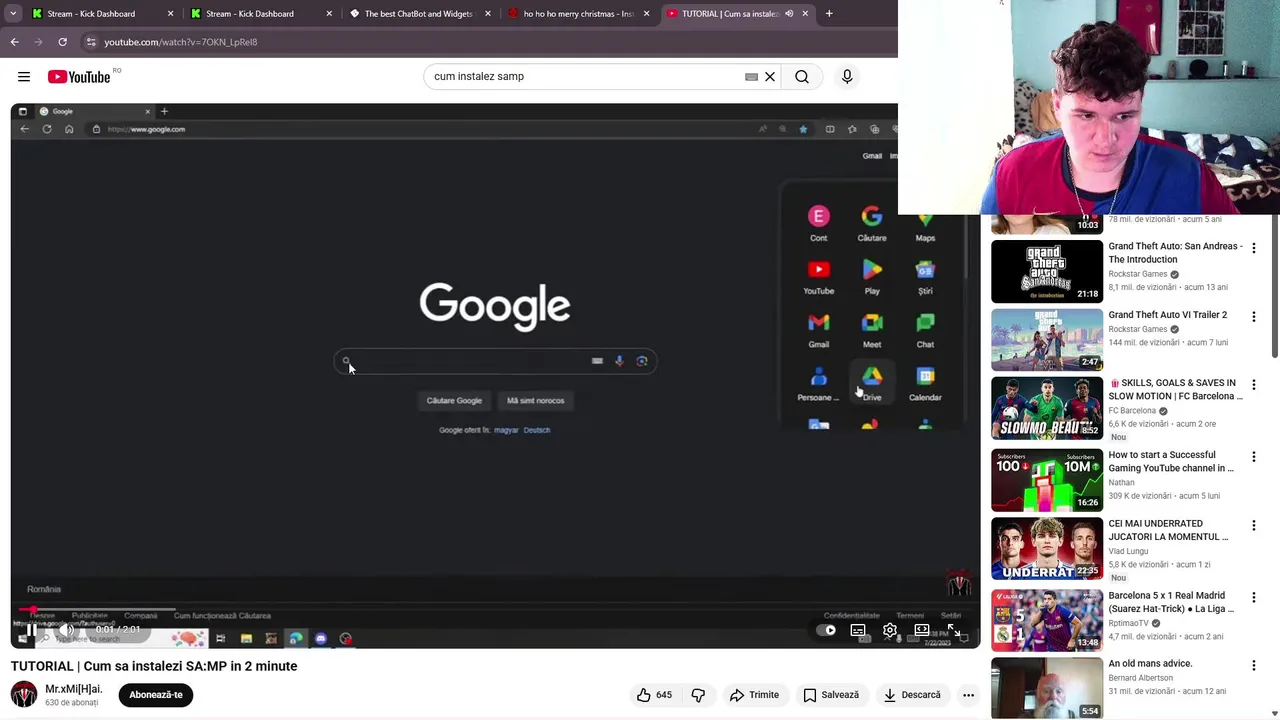Open options for An old mans advice
Screen dimensions: 1280x720
[1253, 666]
